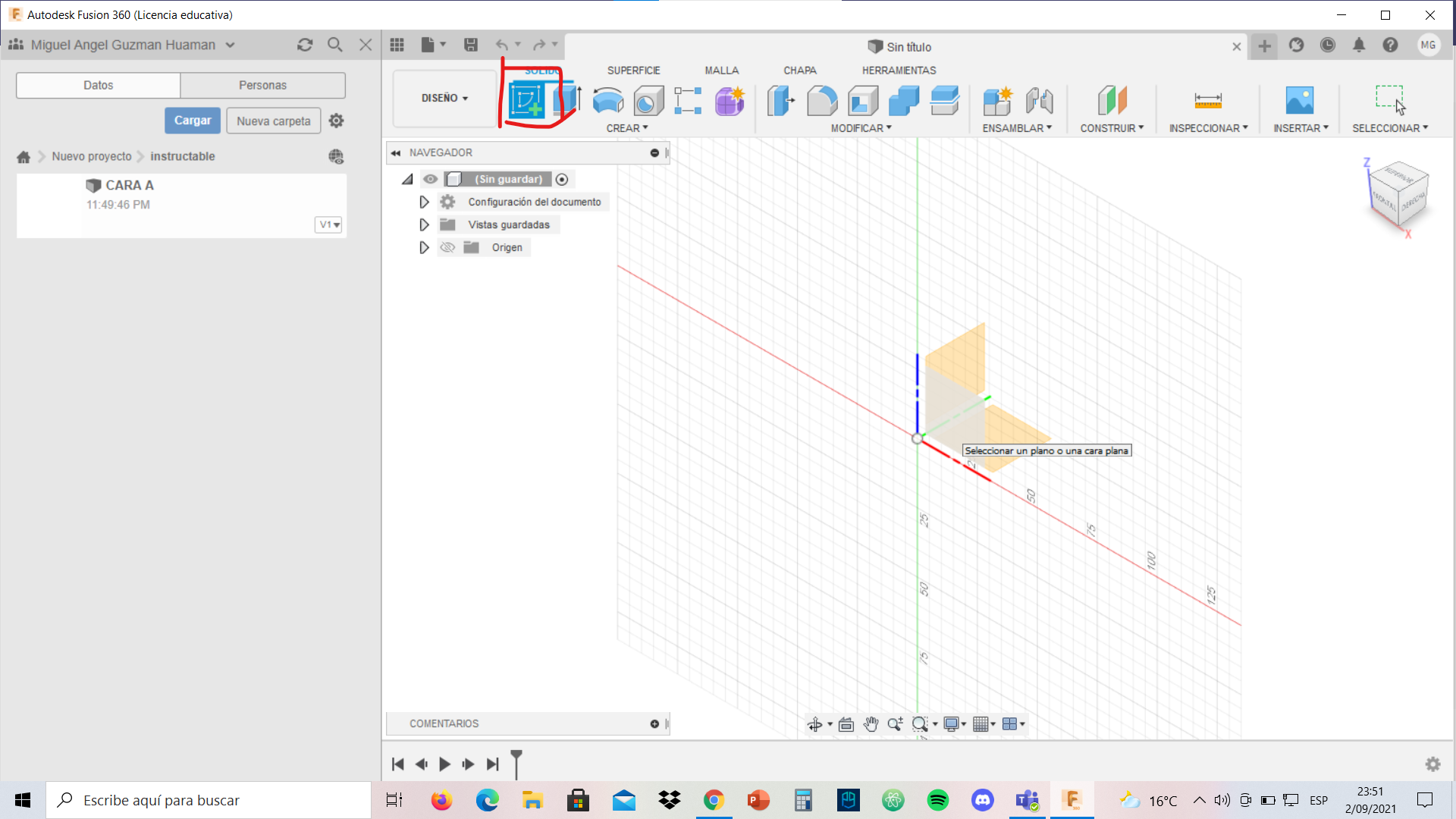Open the CREAR dropdown menu
This screenshot has width=1456, height=819.
click(627, 128)
